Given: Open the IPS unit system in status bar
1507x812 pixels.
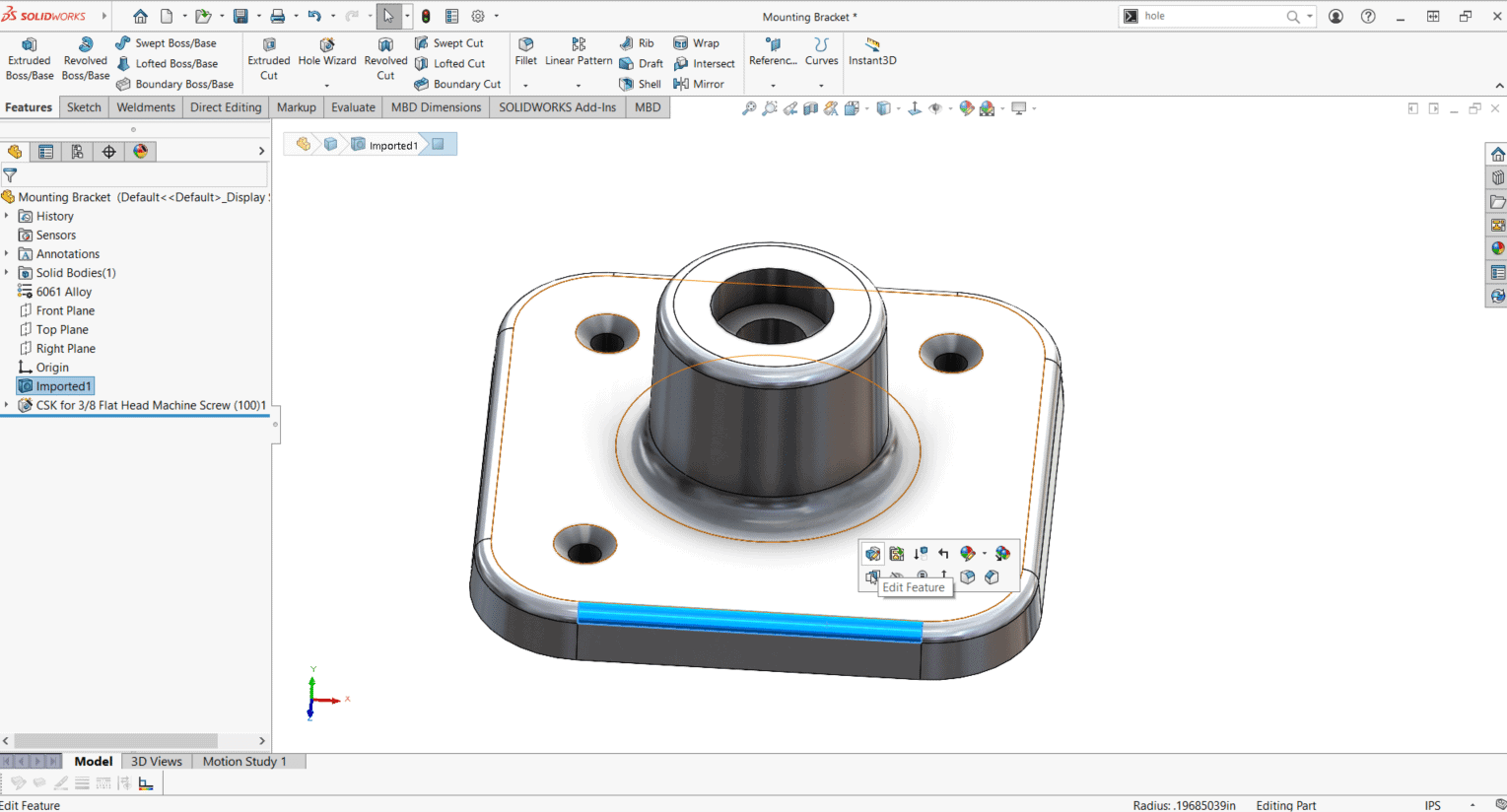Looking at the screenshot, I should 1432,805.
